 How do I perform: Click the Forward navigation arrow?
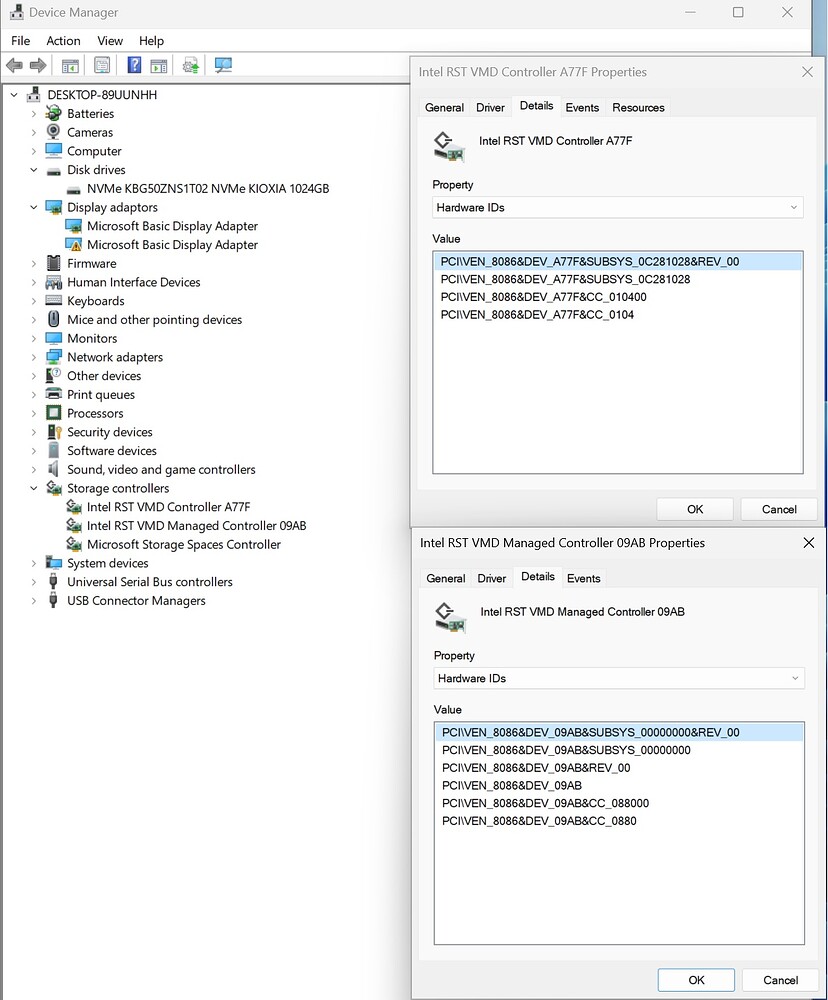(39, 66)
